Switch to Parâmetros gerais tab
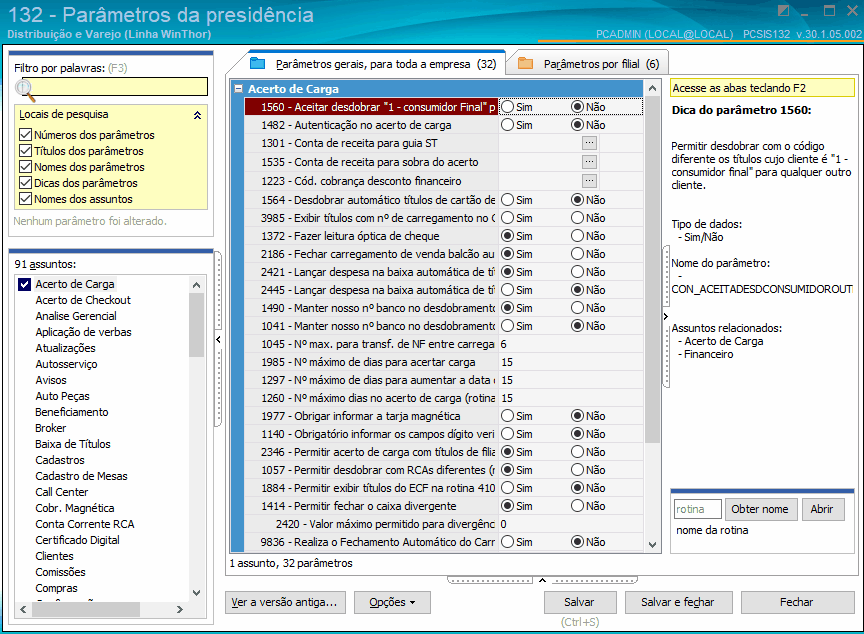The height and width of the screenshot is (634, 864). 367,64
